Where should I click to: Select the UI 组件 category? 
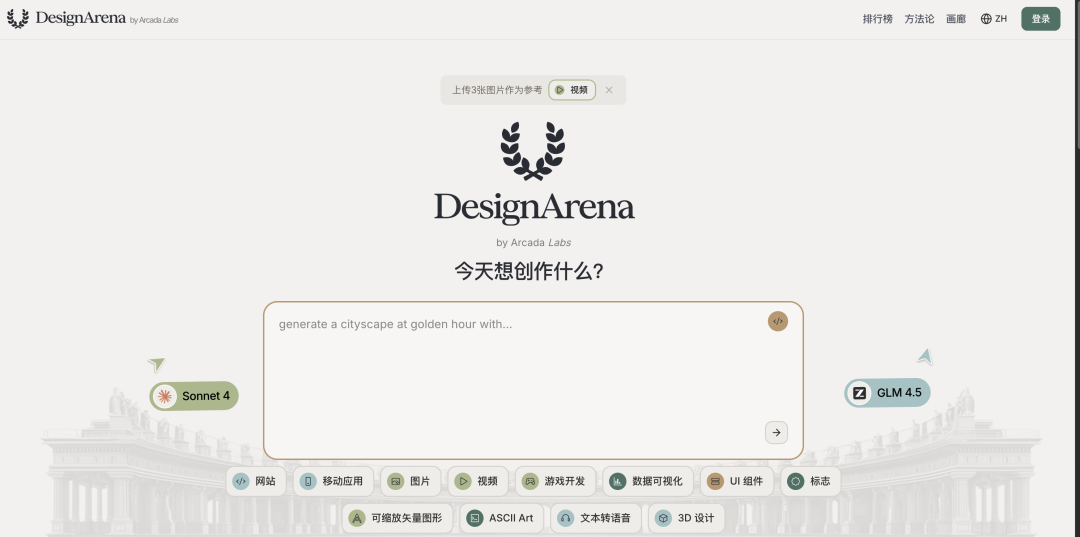(736, 481)
